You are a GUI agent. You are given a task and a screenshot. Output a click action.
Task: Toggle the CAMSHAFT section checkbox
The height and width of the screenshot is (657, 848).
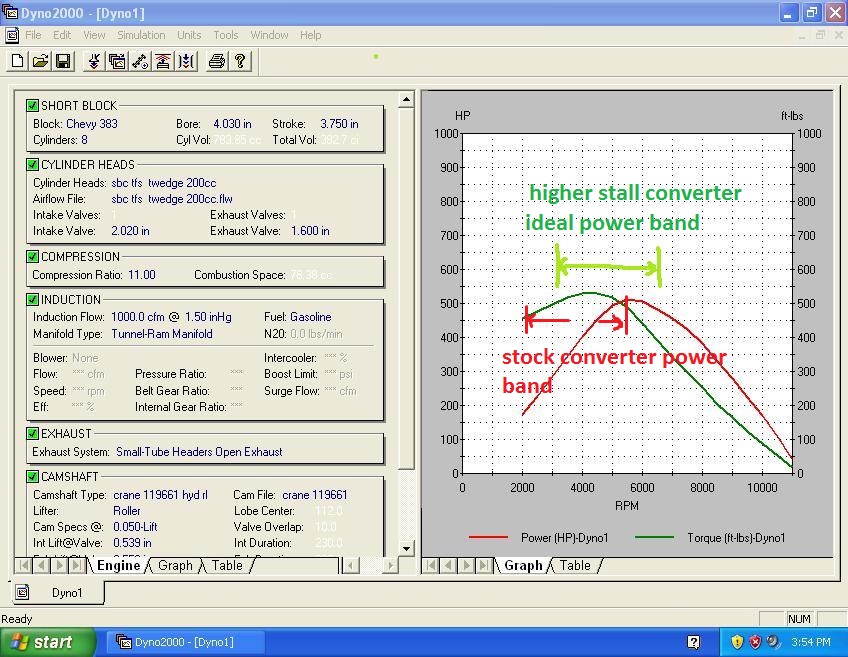tap(33, 477)
